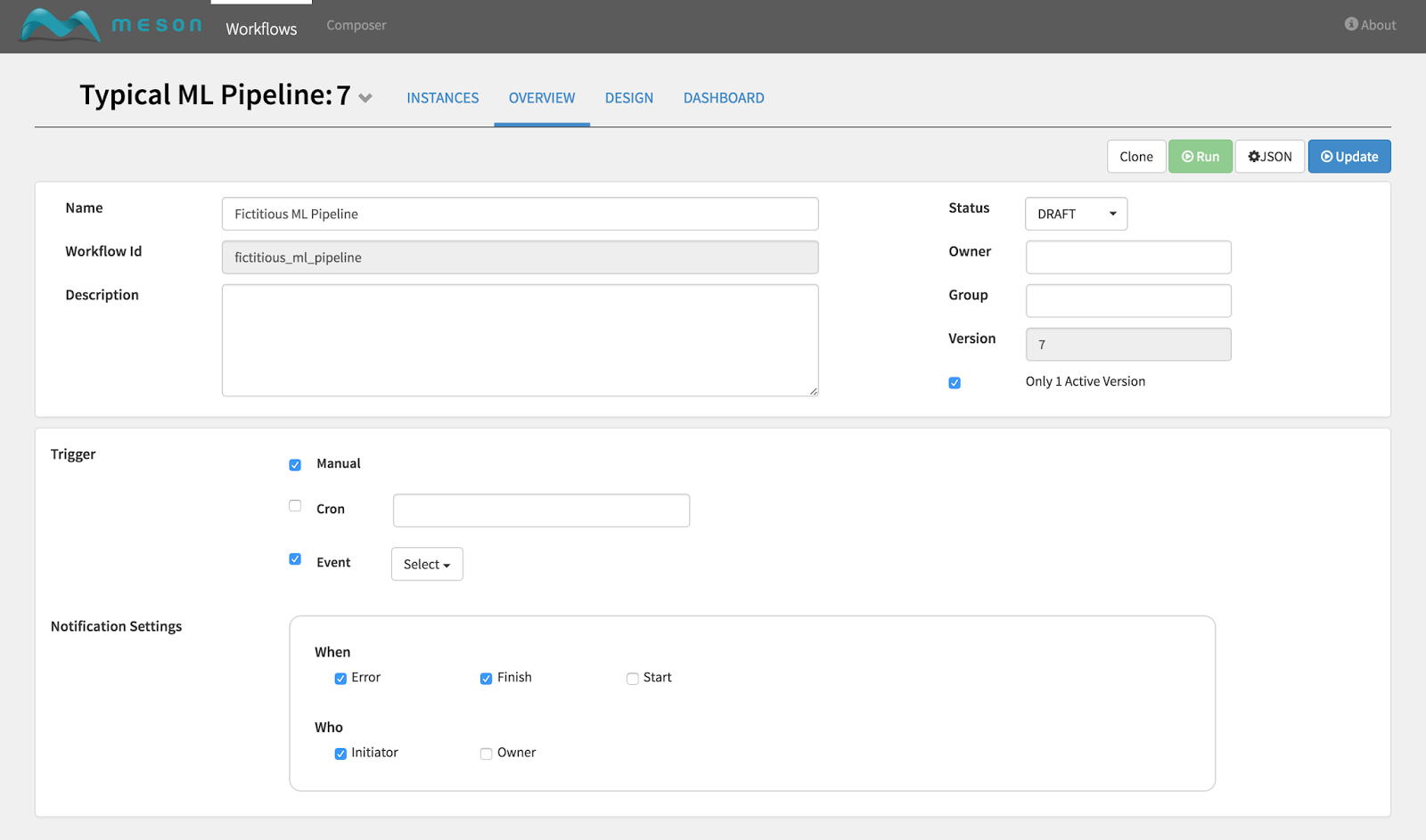Go to the Dashboard tab
Viewport: 1426px width, 840px height.
[x=724, y=98]
